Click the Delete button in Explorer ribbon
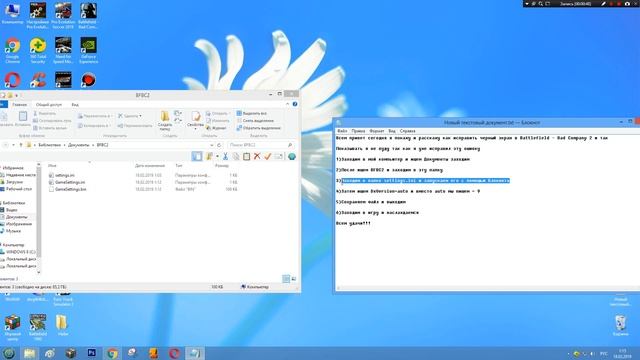640x360 pixels. tap(130, 116)
